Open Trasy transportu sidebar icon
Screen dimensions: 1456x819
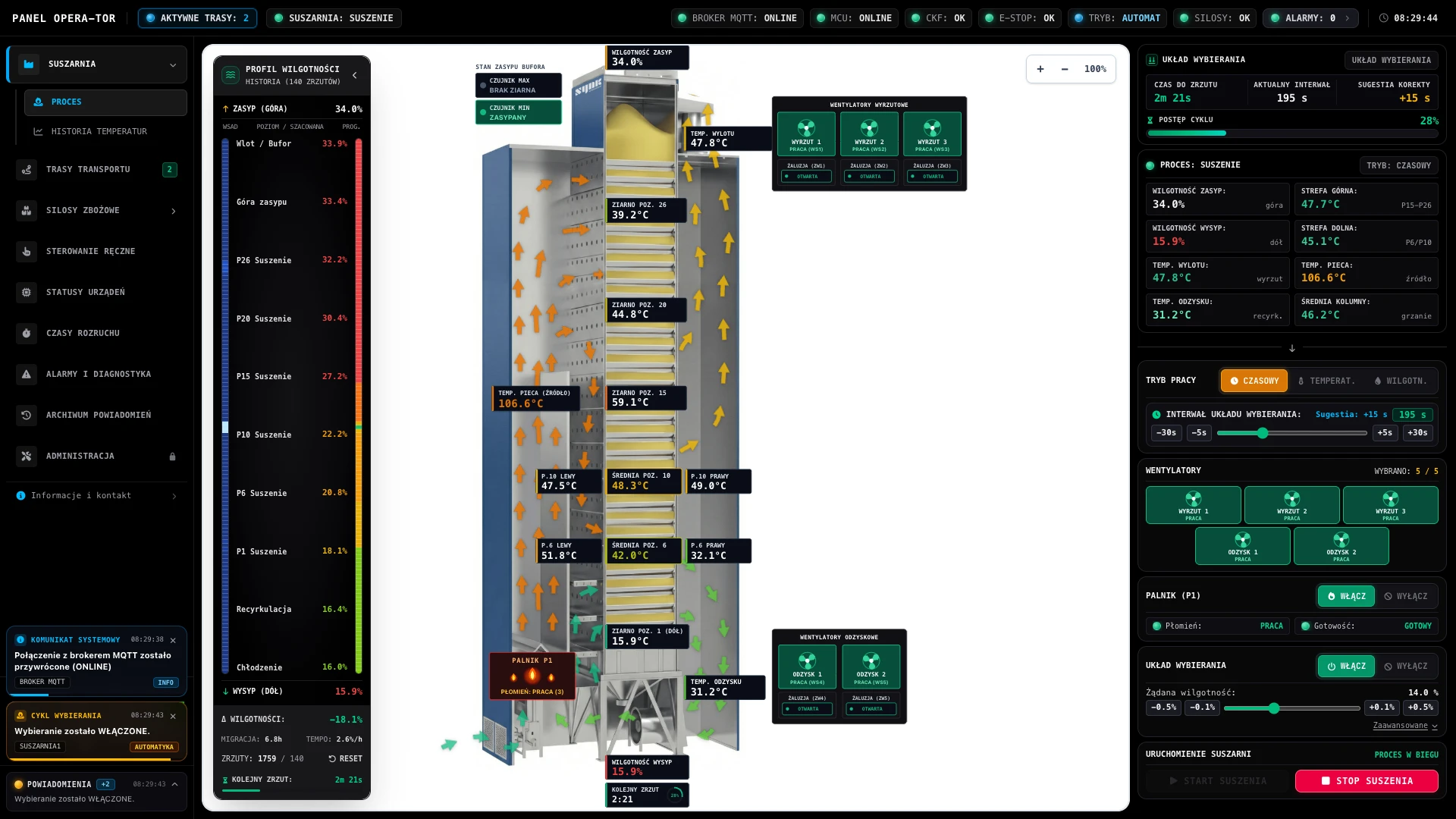pyautogui.click(x=27, y=170)
